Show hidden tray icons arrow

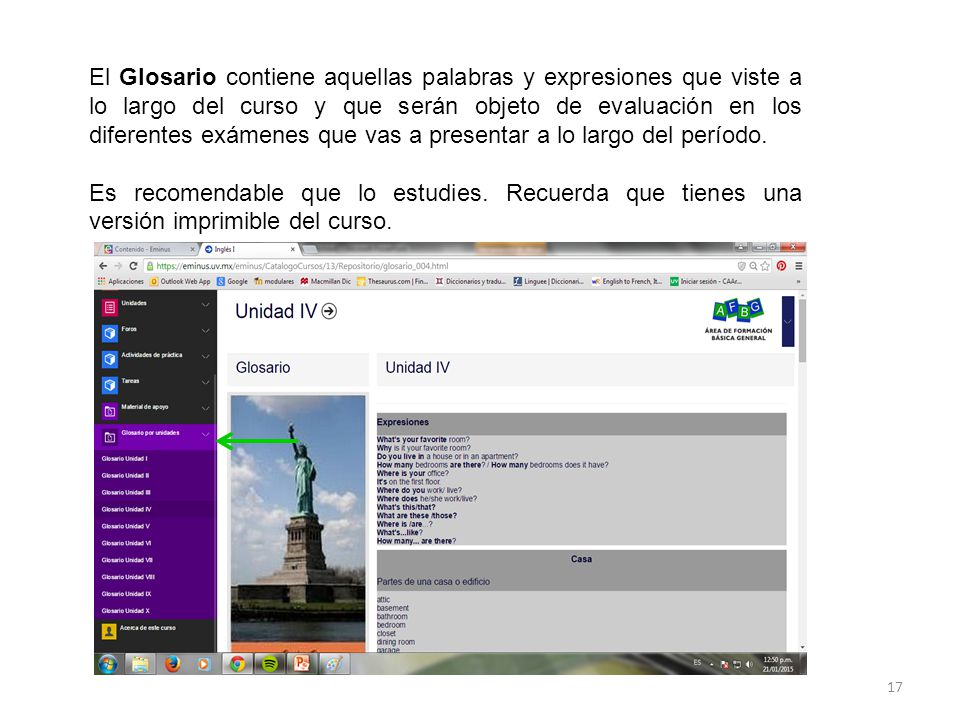pos(711,665)
